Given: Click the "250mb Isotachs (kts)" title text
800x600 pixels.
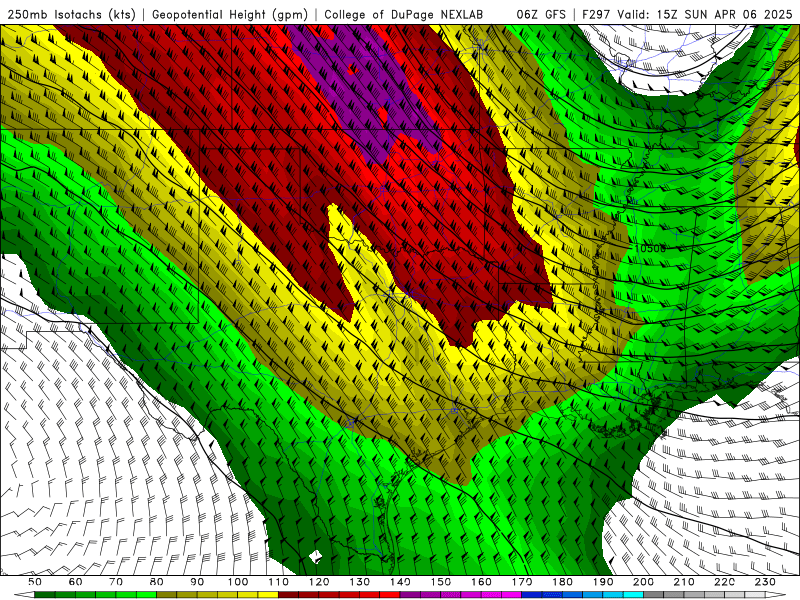Looking at the screenshot, I should pos(71,14).
